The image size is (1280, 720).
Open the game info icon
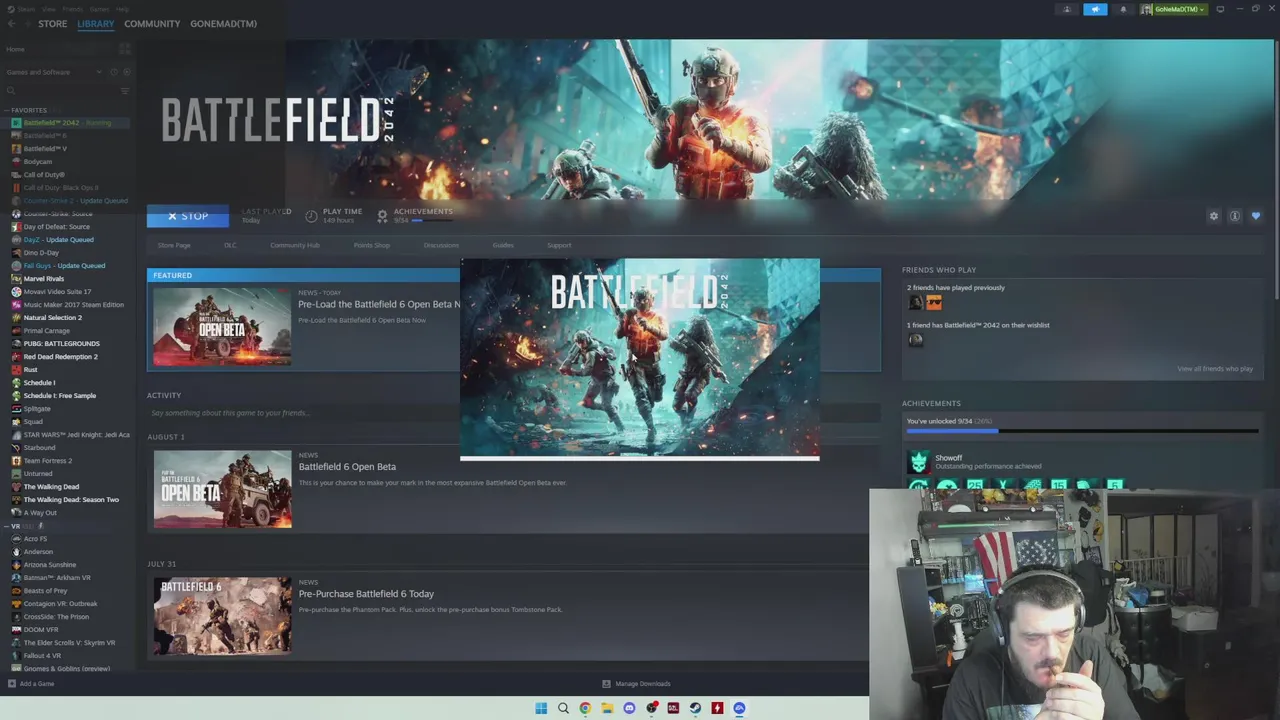pyautogui.click(x=1235, y=216)
